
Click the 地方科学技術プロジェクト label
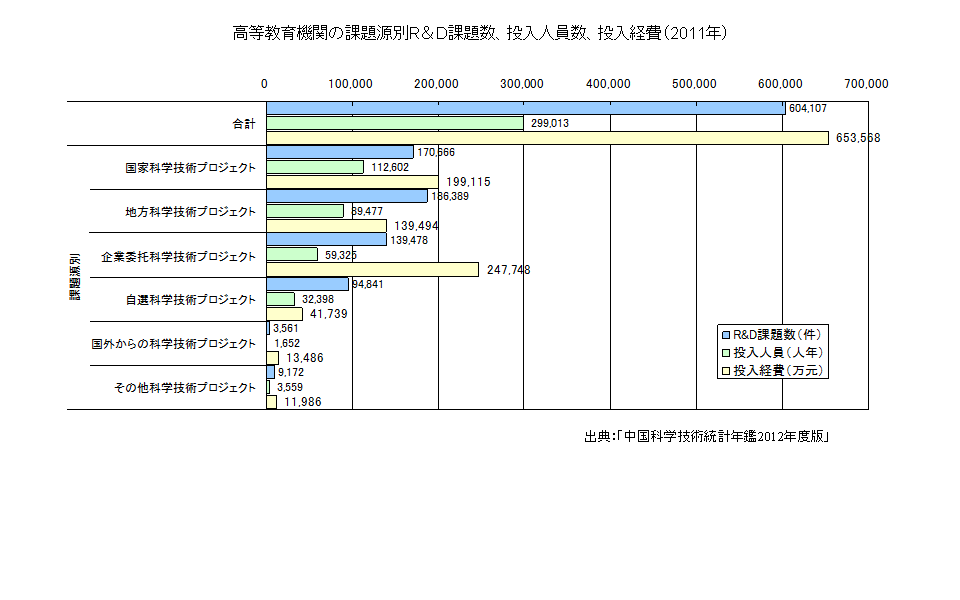(190, 212)
